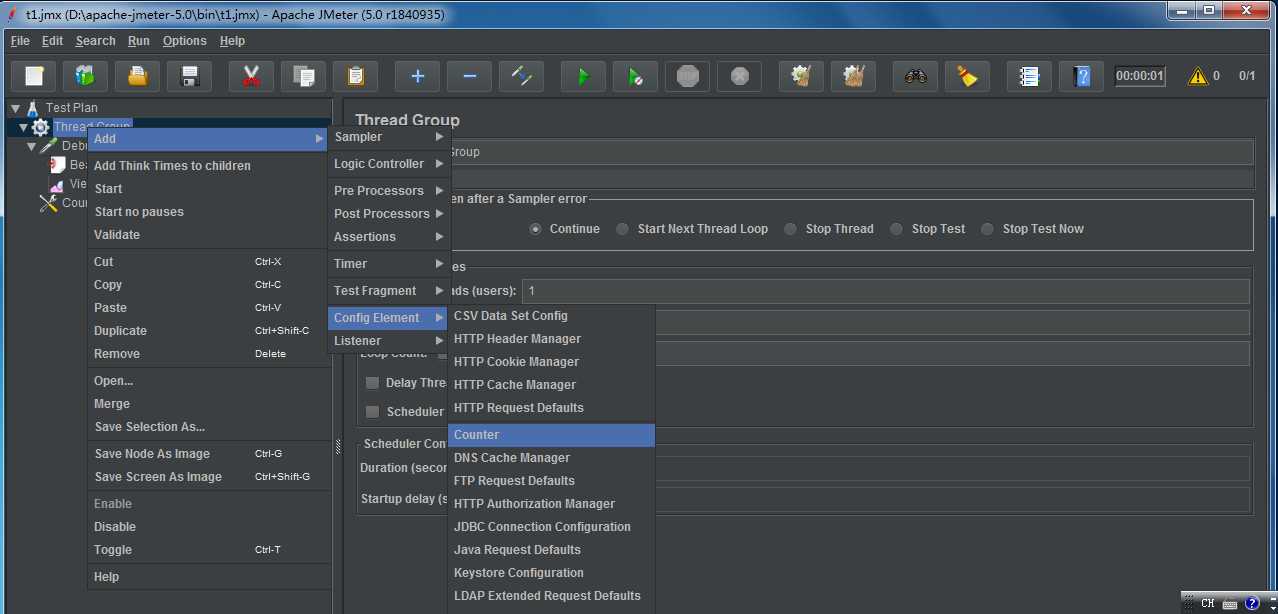The width and height of the screenshot is (1278, 614).
Task: Click the Thread Group gear icon
Action: pos(40,127)
